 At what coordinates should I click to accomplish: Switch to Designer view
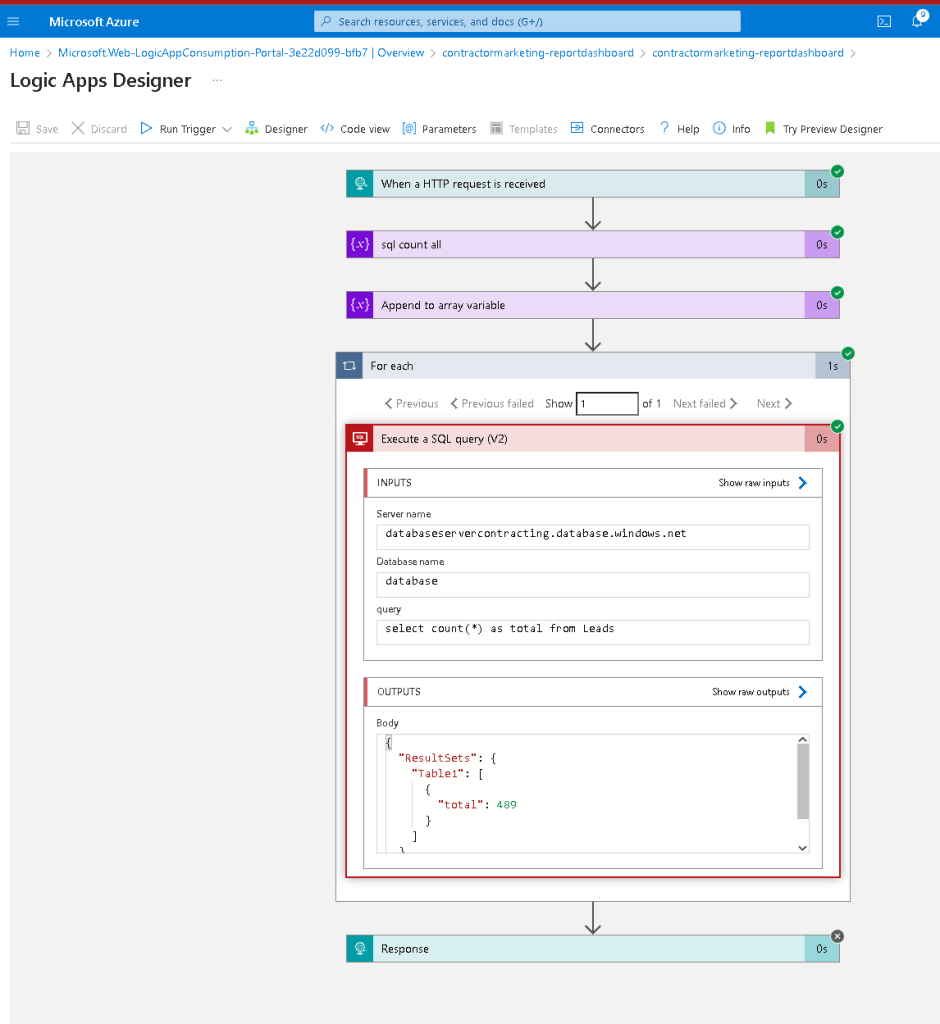(x=276, y=129)
